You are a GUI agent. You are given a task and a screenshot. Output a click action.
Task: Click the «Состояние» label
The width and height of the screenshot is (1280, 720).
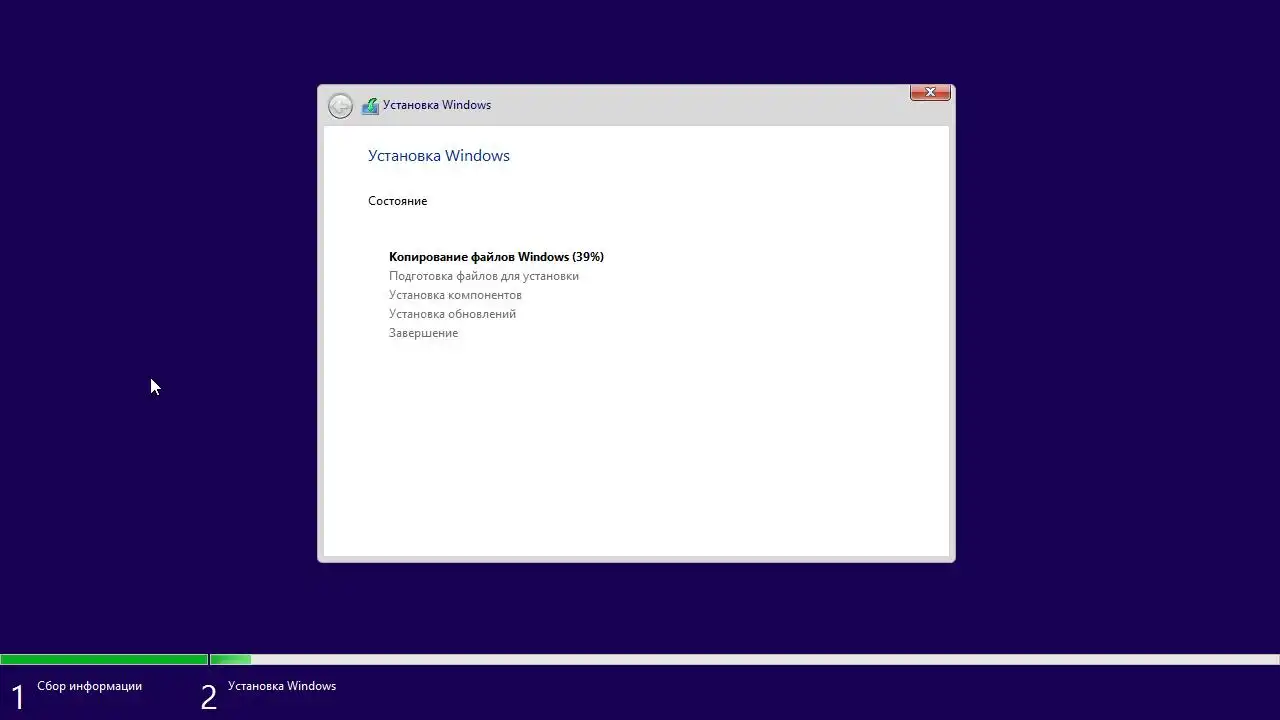point(397,201)
